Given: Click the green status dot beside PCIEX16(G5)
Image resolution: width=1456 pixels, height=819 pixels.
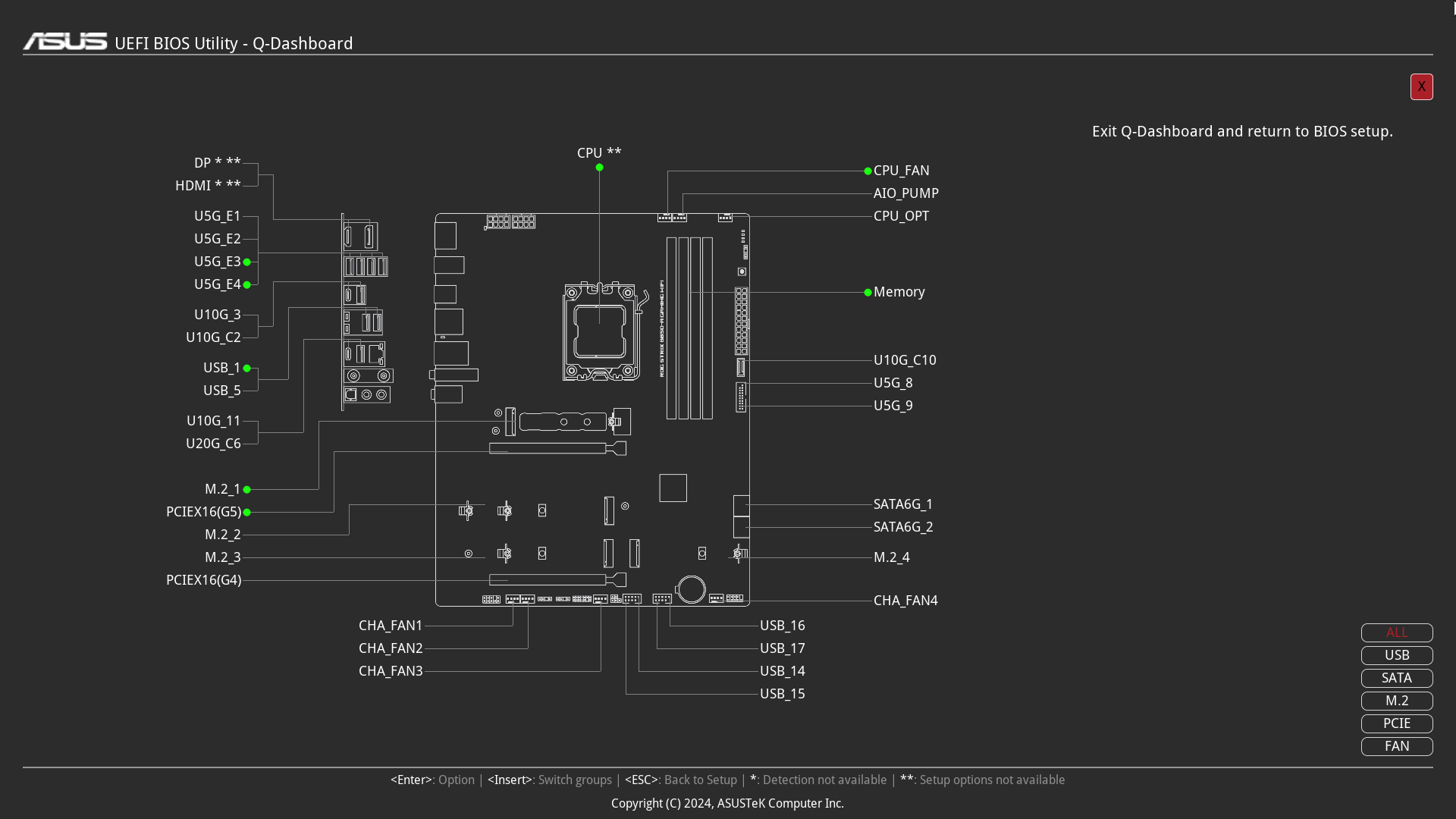Looking at the screenshot, I should click(246, 513).
